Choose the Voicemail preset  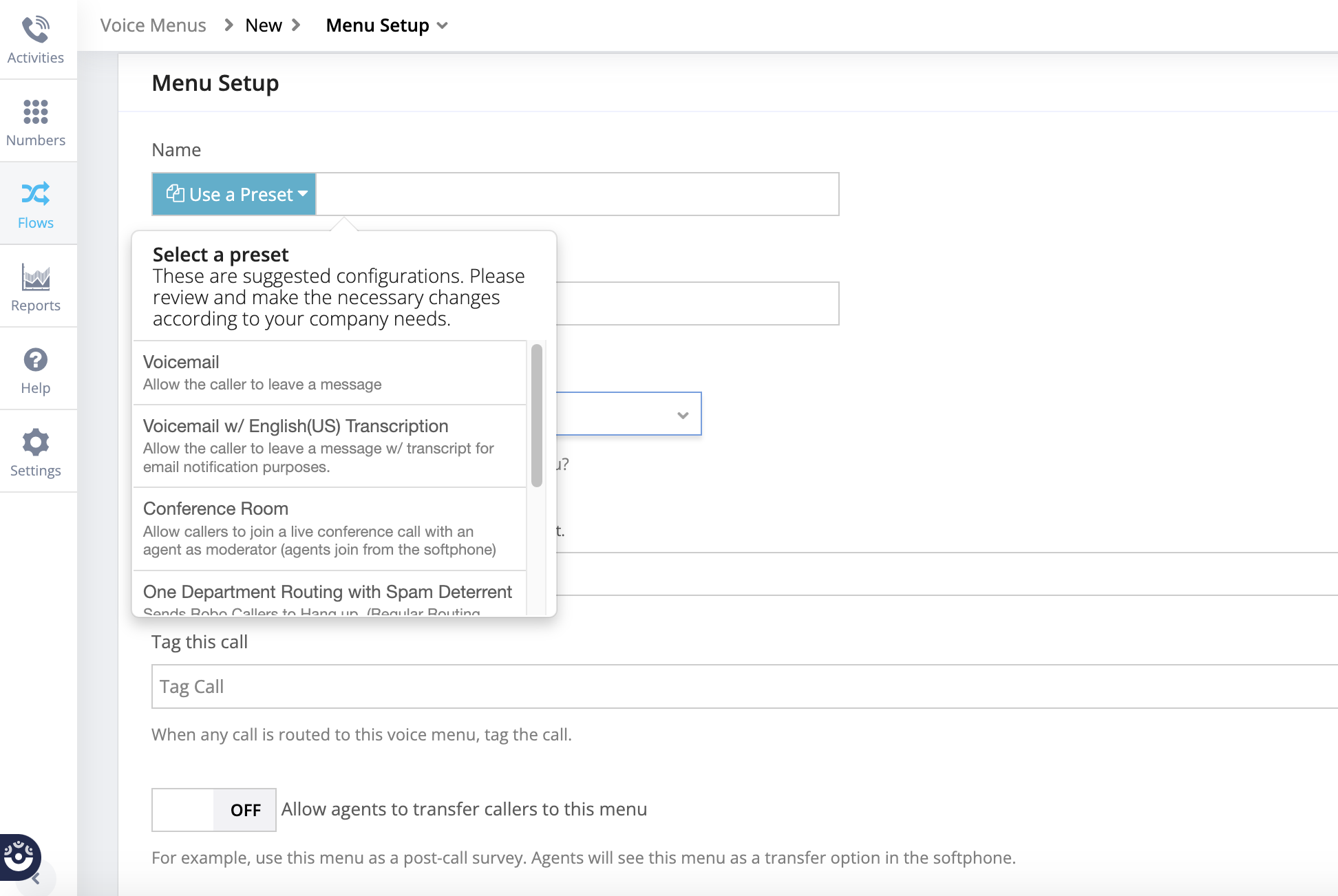coord(329,372)
